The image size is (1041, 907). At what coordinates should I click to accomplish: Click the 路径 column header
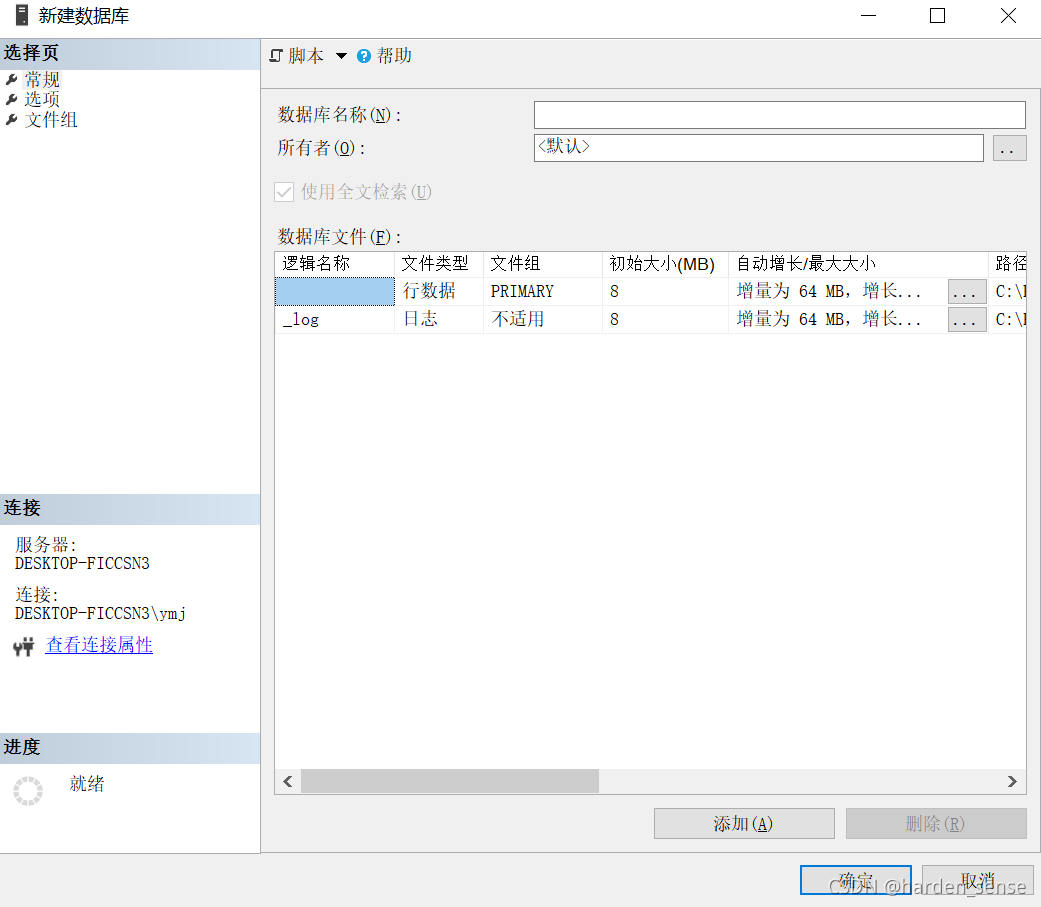click(x=1008, y=264)
